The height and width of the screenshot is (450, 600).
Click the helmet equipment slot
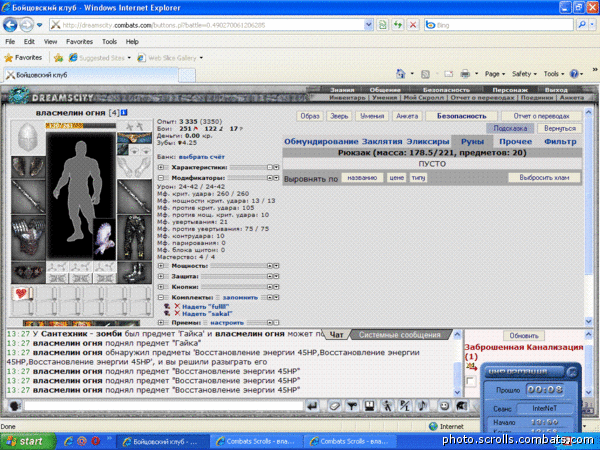(x=28, y=138)
